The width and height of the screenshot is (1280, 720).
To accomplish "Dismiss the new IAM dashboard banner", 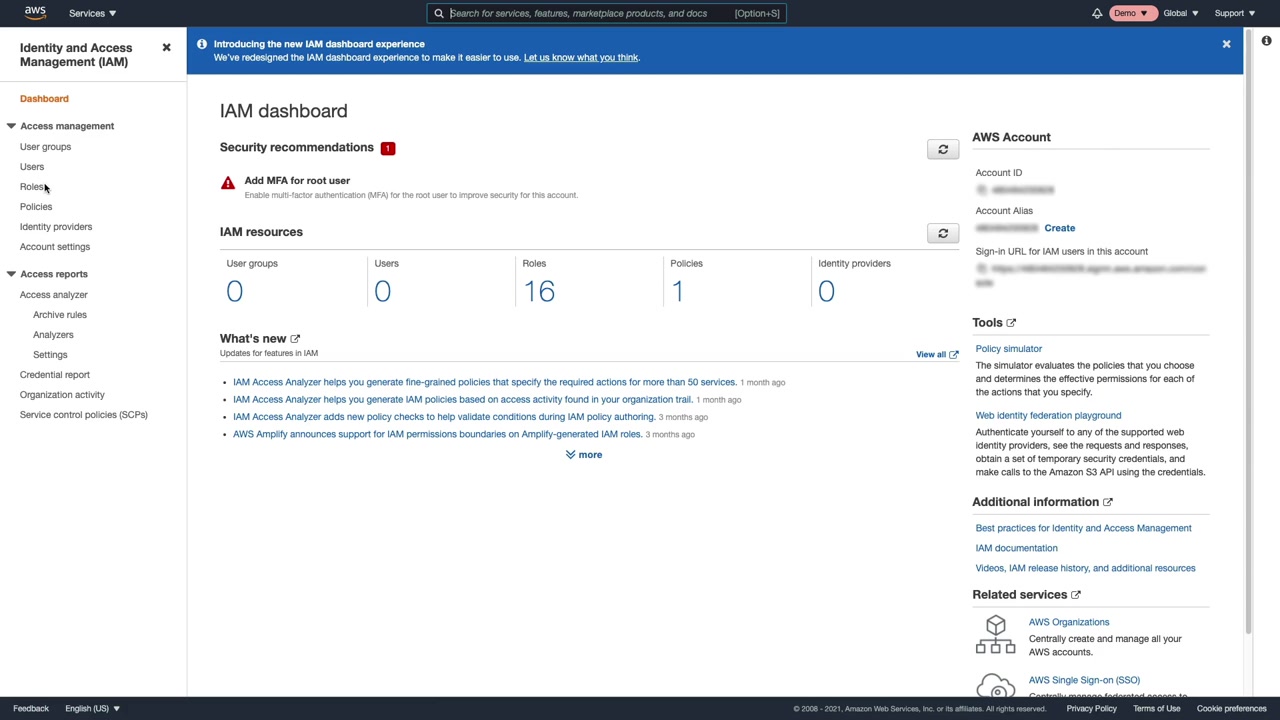I will tap(1226, 44).
